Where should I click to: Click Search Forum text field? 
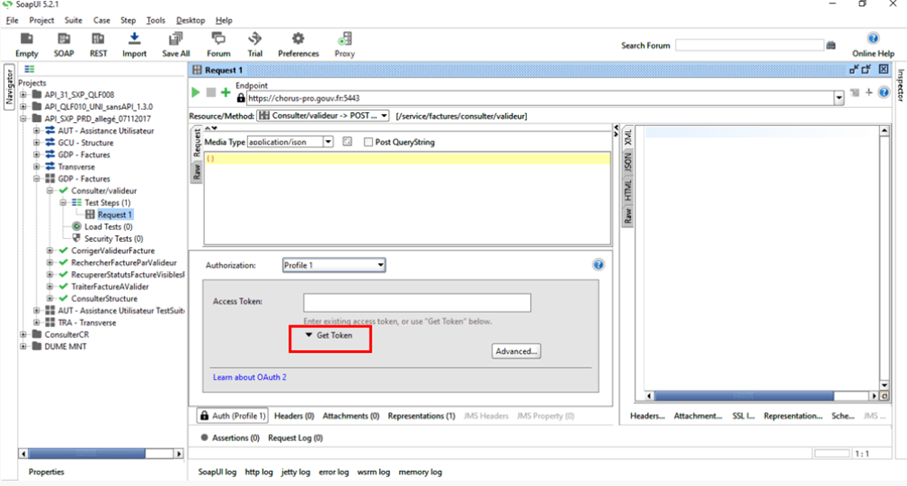pyautogui.click(x=749, y=45)
